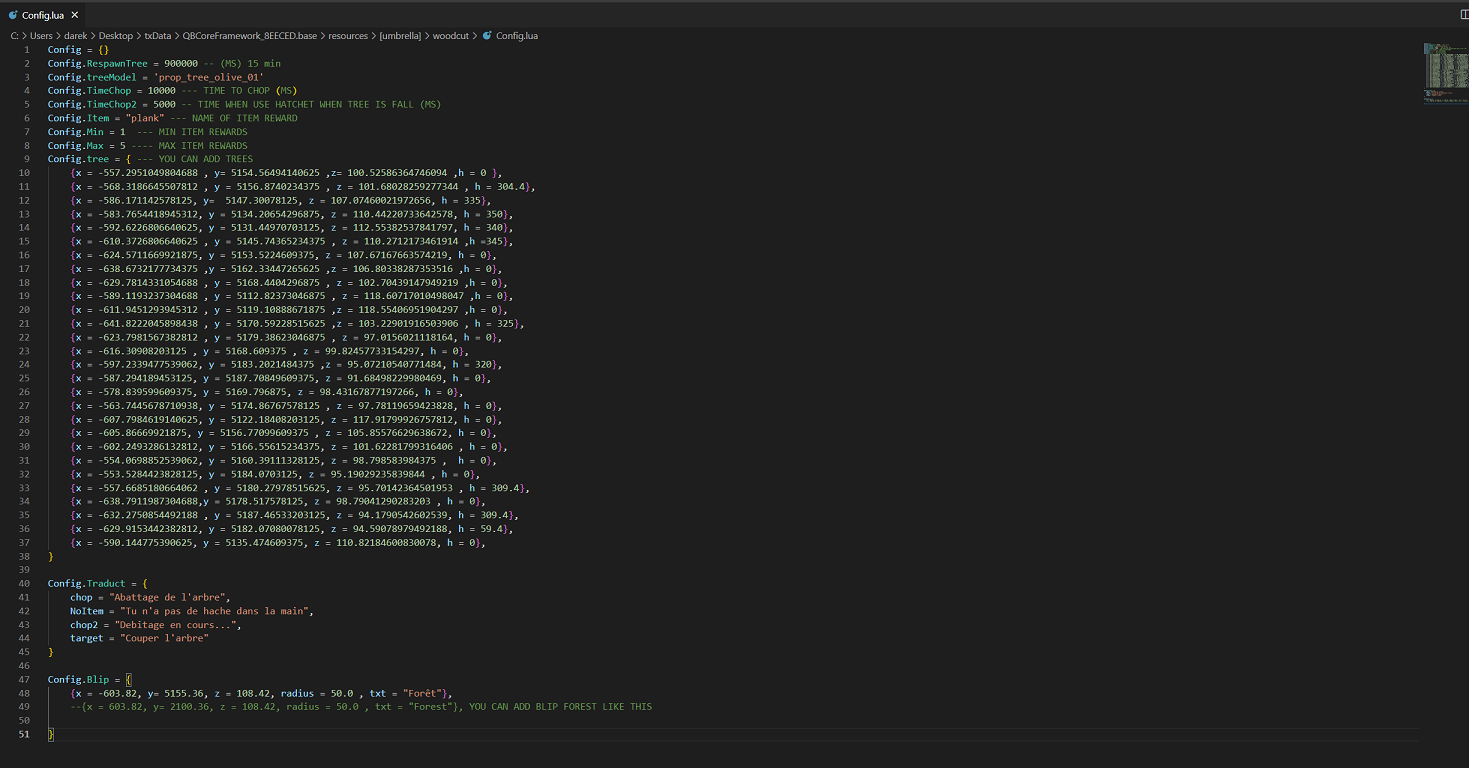Expand the 'Desktop' breadcrumb folder
Image resolution: width=1469 pixels, height=768 pixels.
click(x=115, y=35)
